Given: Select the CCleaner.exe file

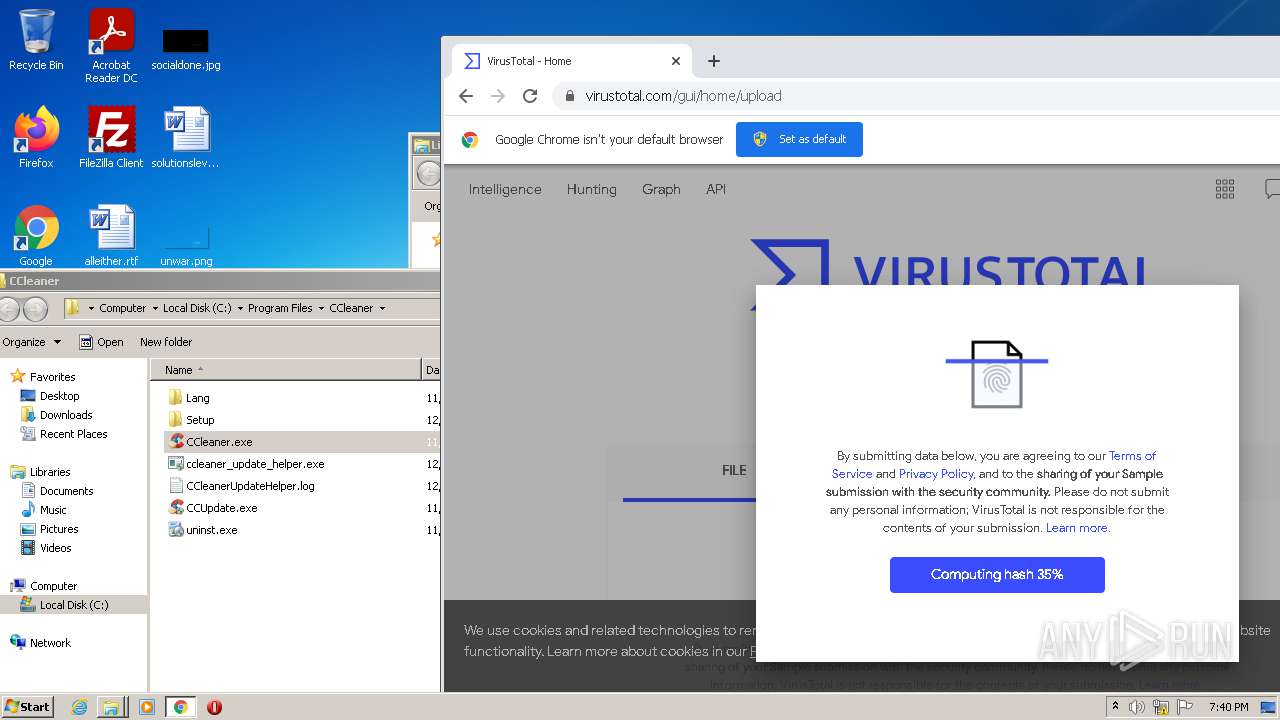Looking at the screenshot, I should click(x=211, y=442).
